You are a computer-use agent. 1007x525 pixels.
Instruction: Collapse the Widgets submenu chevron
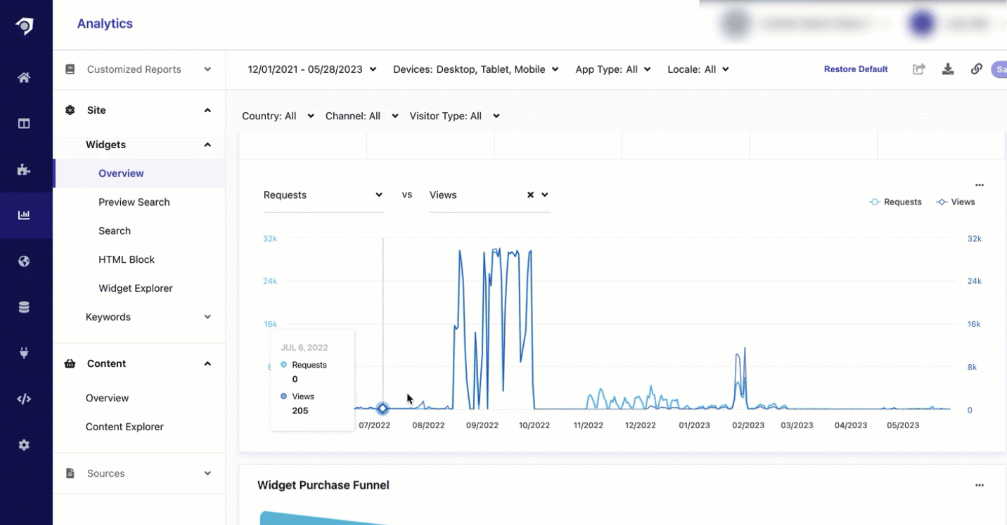coord(207,145)
